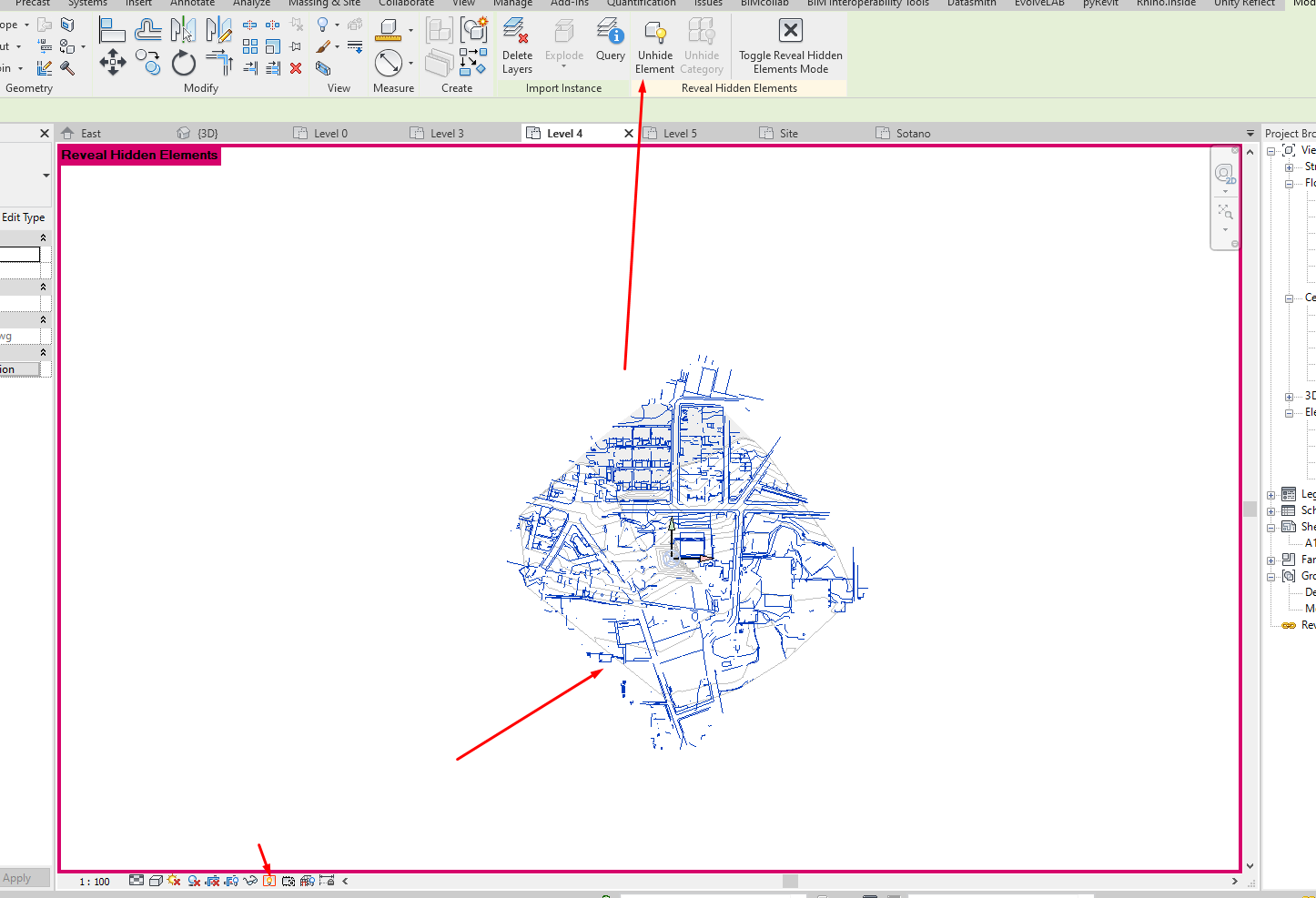Click the Linework tool icon

click(355, 46)
